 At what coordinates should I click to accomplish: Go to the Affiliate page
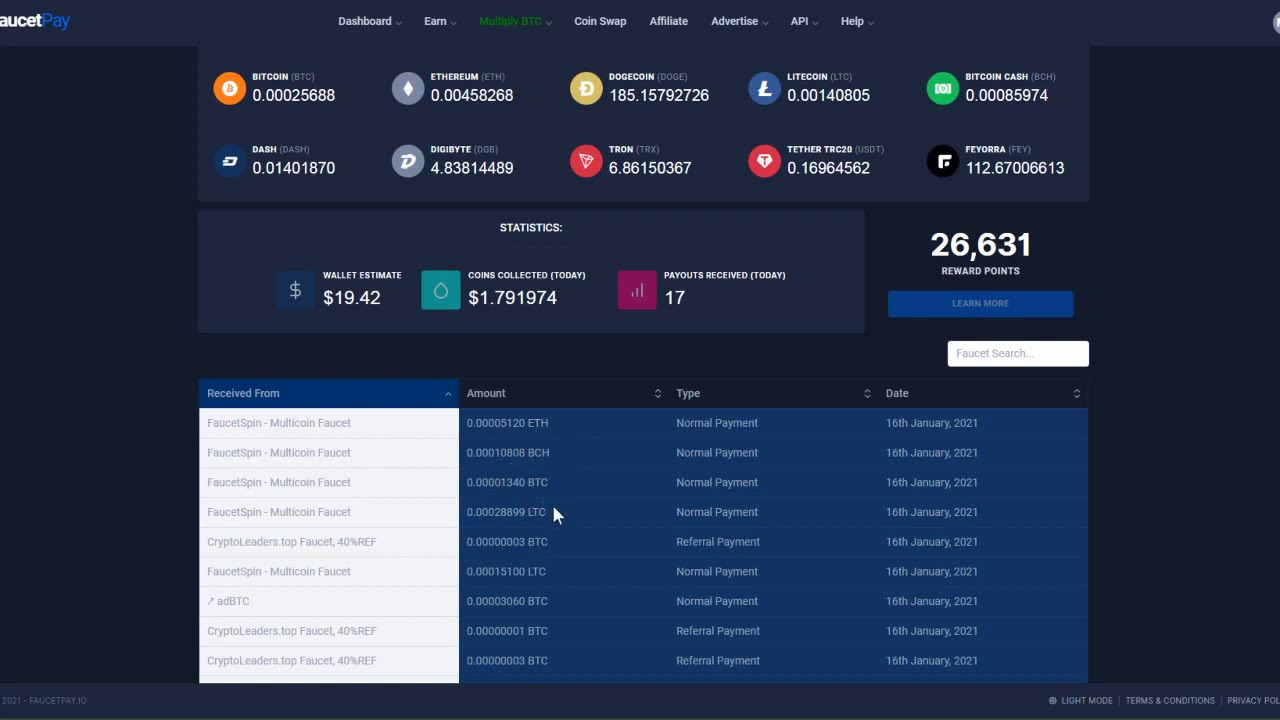click(668, 21)
